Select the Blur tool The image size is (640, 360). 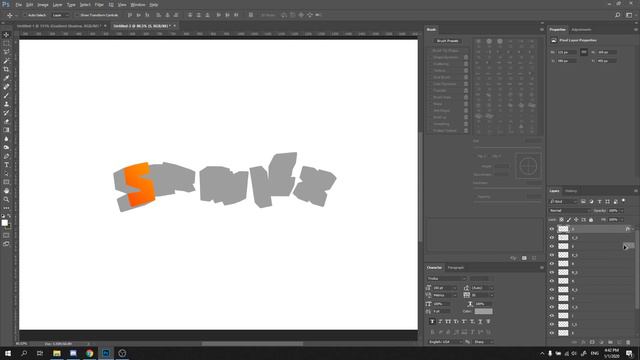point(6,139)
